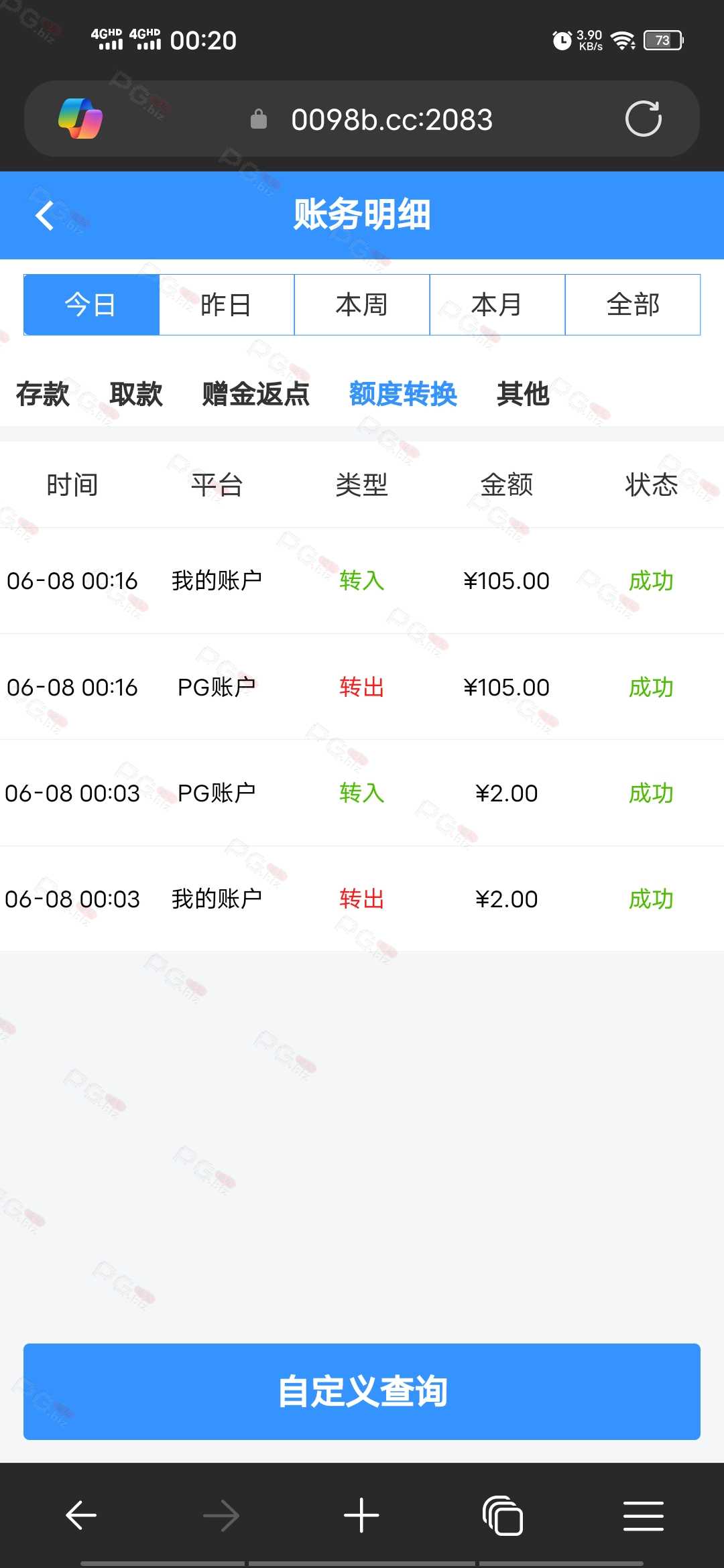Switch to the 昨日 date filter
Screen dimensions: 724x1568
[x=227, y=305]
